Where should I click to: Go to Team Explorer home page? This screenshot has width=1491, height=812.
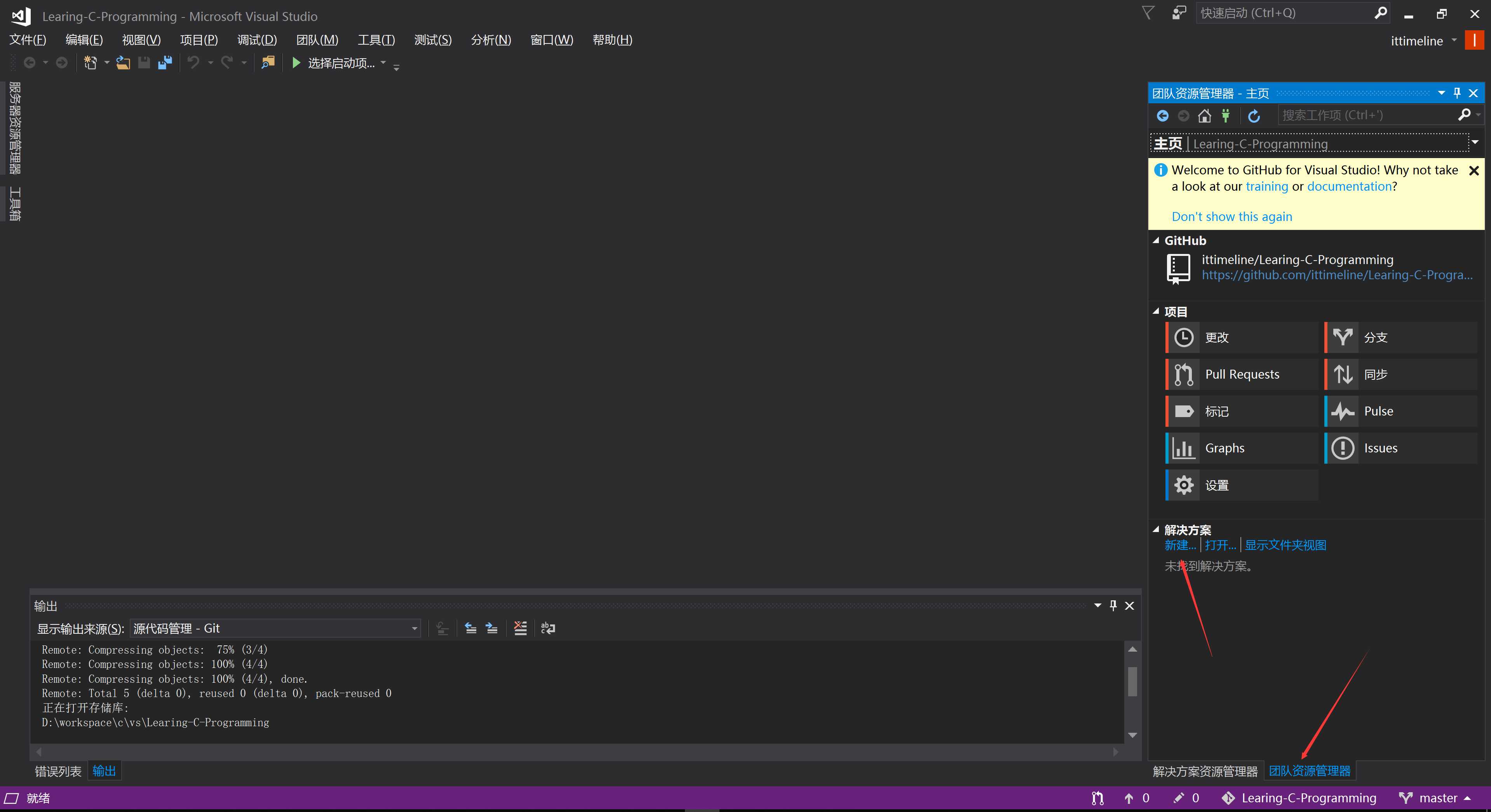coord(1204,116)
